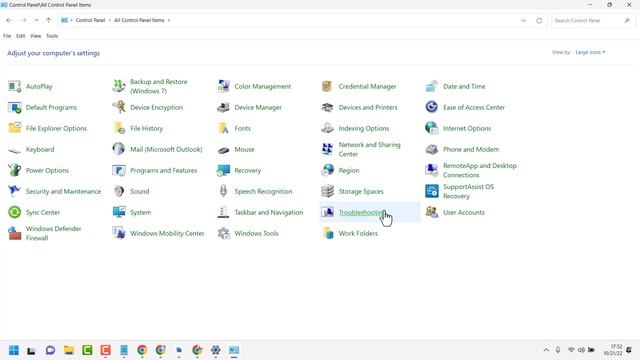Image resolution: width=640 pixels, height=360 pixels.
Task: Open File Explorer from the taskbar
Action: 69,350
